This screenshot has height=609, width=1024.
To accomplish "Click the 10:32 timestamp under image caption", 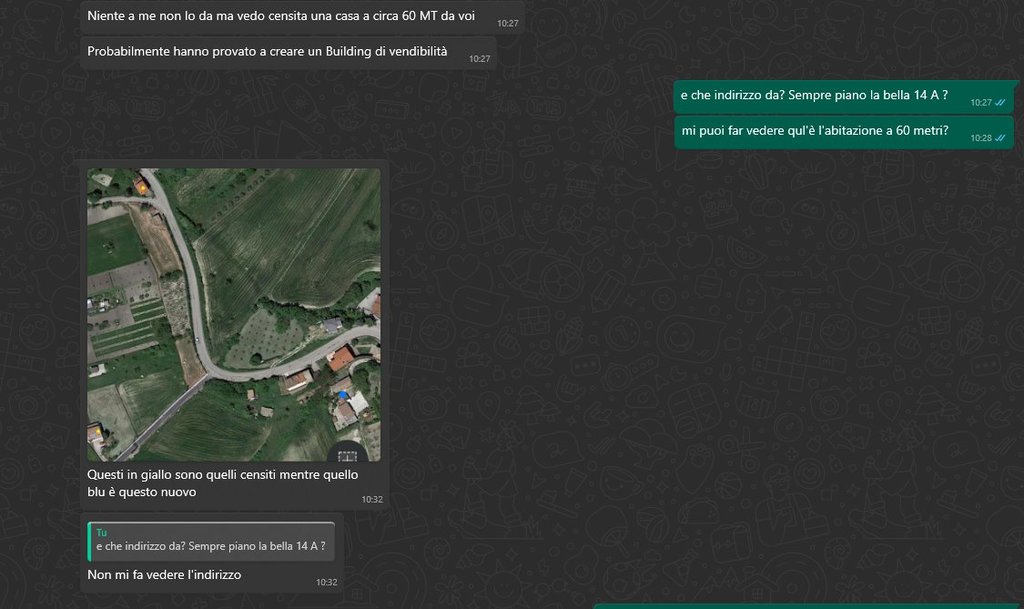I will coord(371,499).
